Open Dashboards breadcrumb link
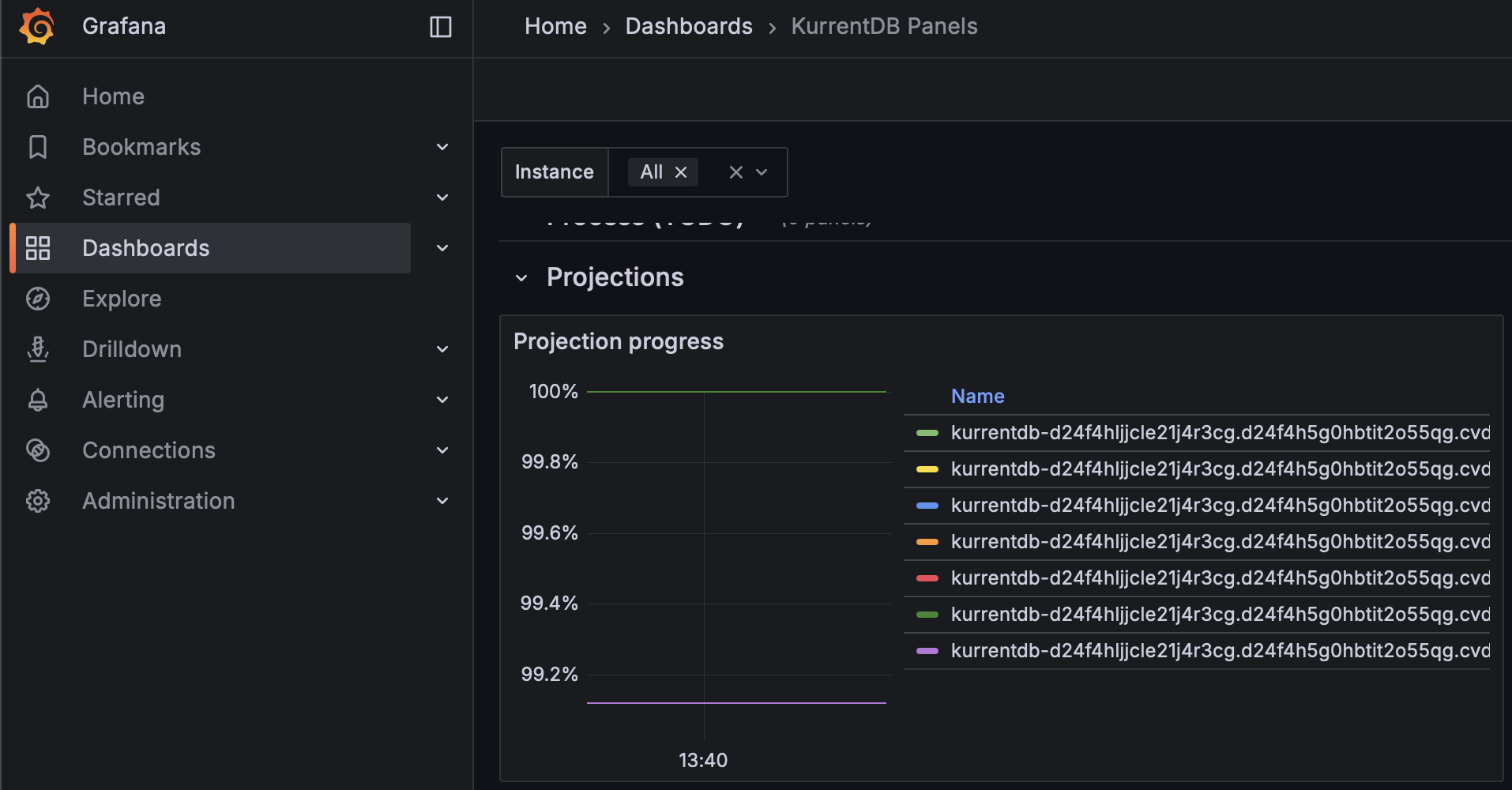 [x=688, y=27]
